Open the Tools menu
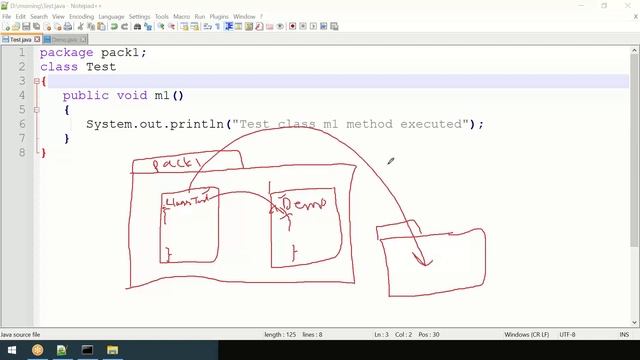This screenshot has height=360, width=640. pos(162,17)
